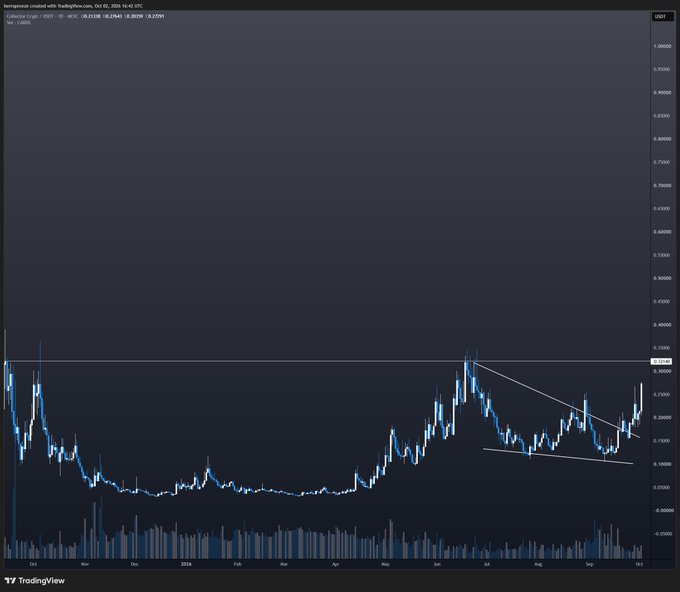680x592 pixels.
Task: Click the Apr label on time axis
Action: point(335,564)
